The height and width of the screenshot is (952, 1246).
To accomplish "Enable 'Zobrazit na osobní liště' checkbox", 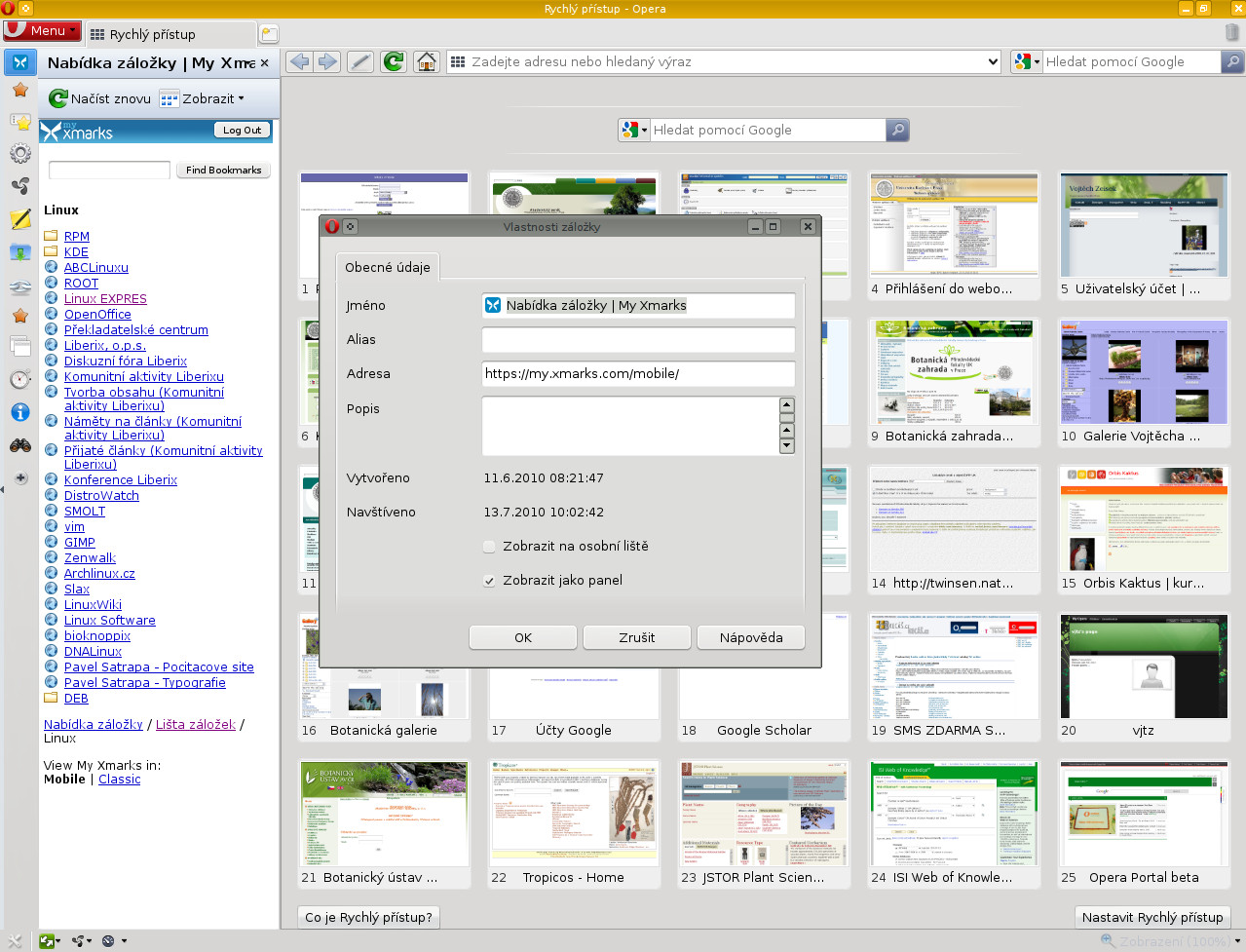I will [x=490, y=547].
